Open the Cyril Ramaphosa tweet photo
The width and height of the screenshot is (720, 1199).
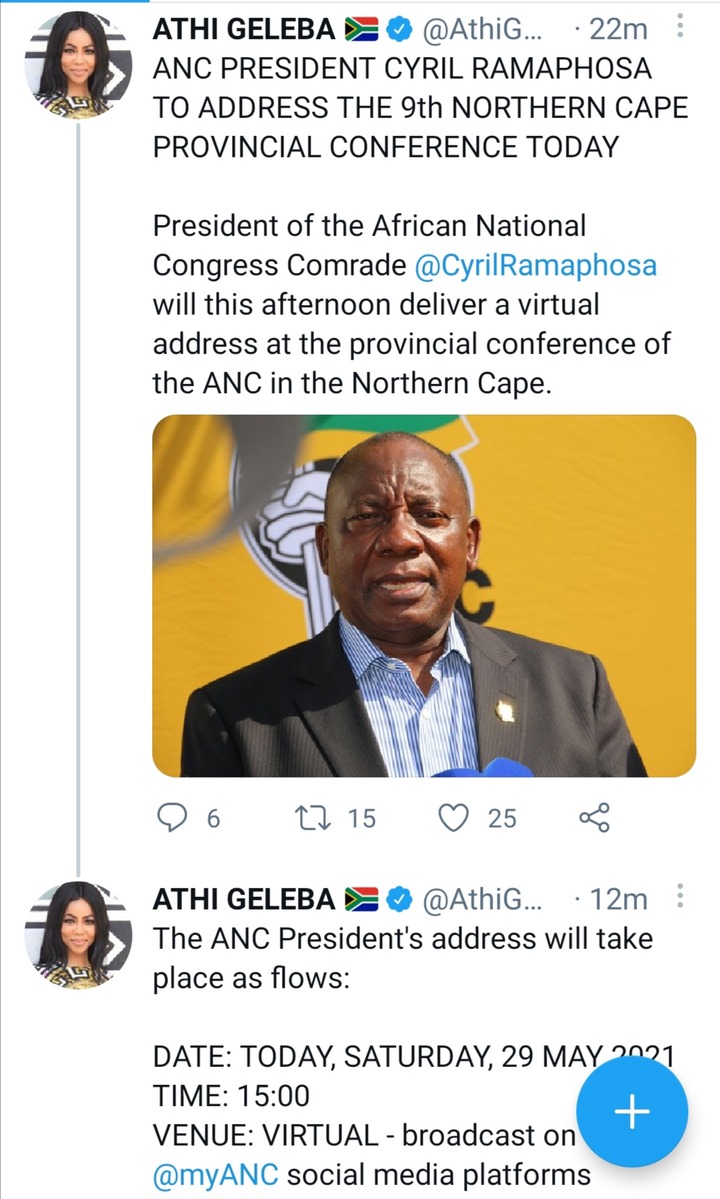(x=424, y=595)
